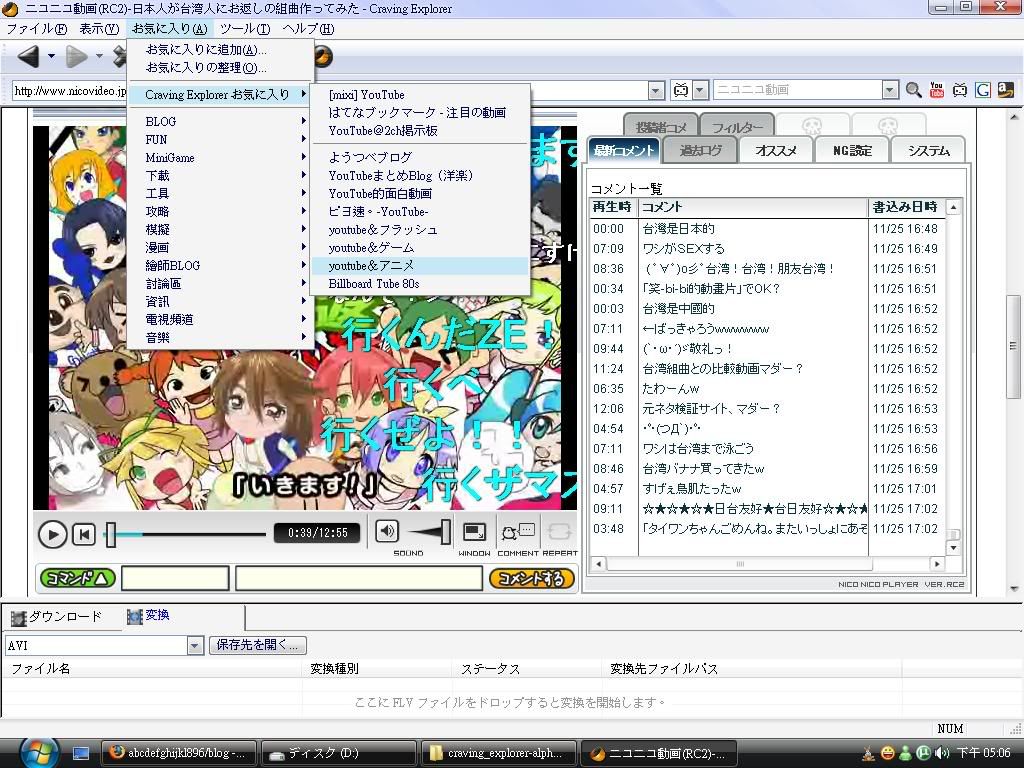
Task: Toggle the COMMENT display icon
Action: click(x=518, y=532)
